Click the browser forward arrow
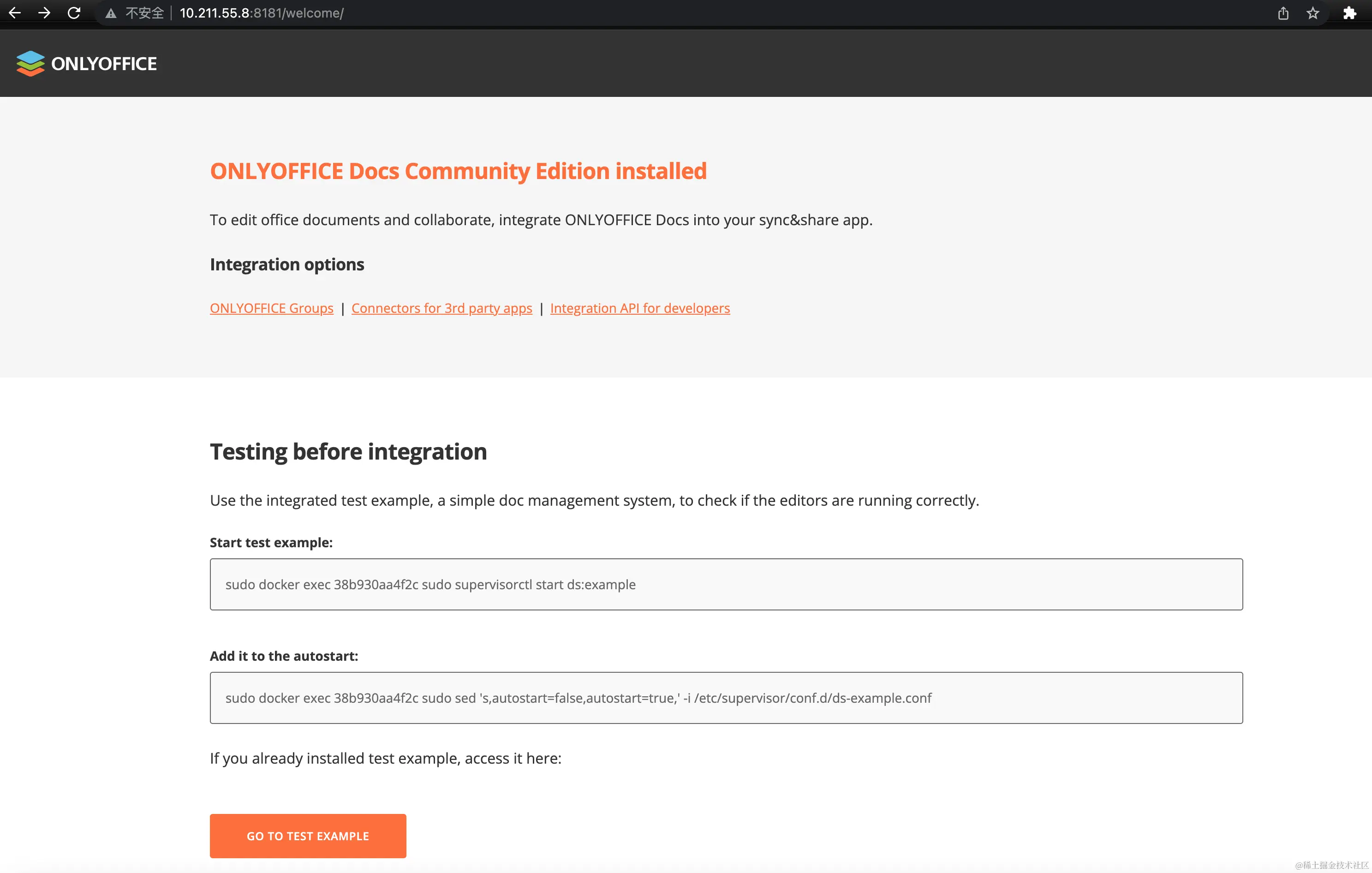1372x873 pixels. coord(44,12)
